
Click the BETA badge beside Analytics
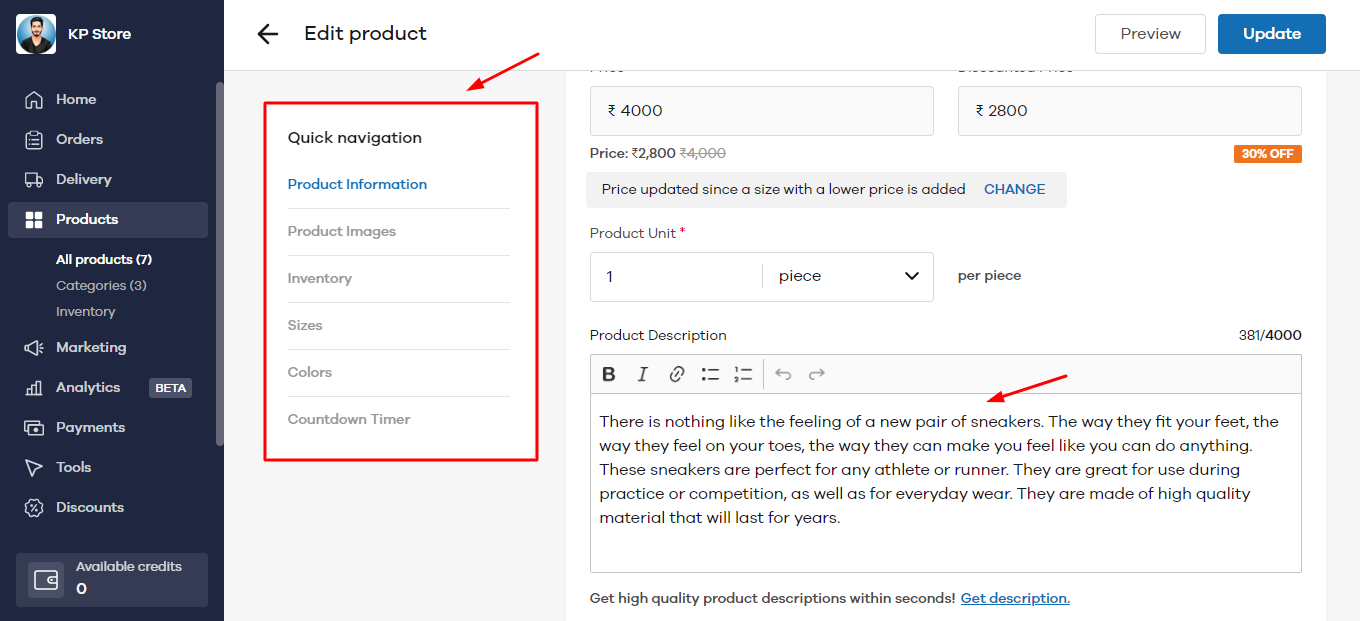point(170,388)
